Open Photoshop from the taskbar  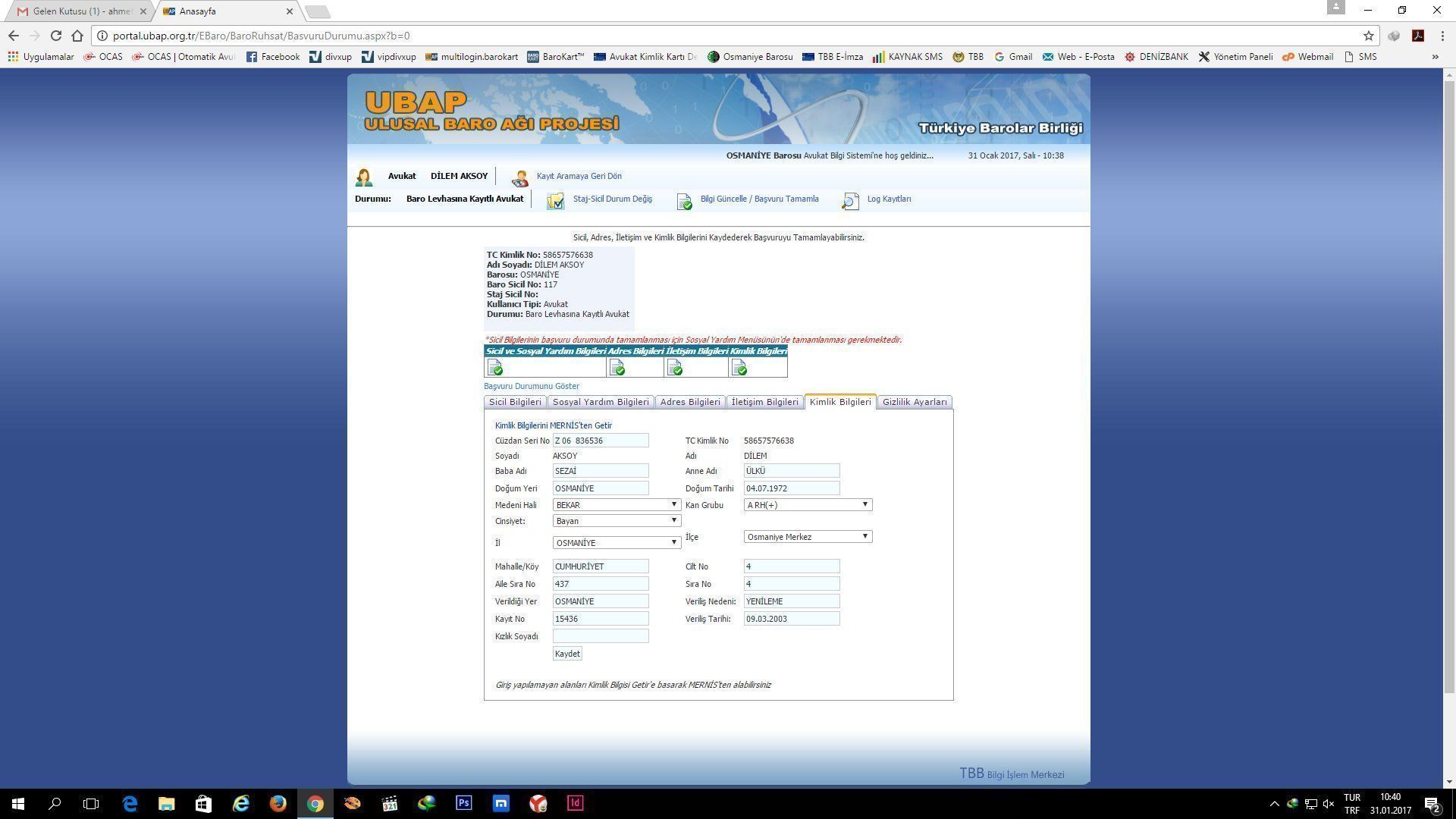[x=463, y=803]
